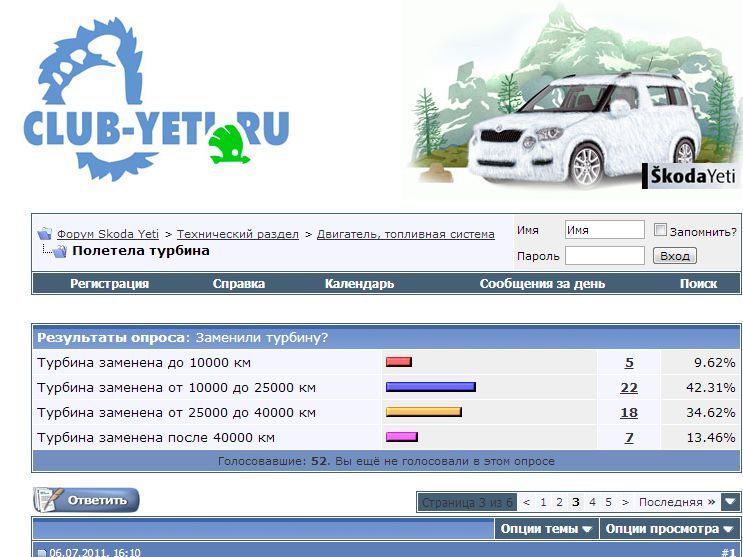The width and height of the screenshot is (743, 557).
Task: Click text Турбина заменена после 40000 км
Action: (156, 438)
